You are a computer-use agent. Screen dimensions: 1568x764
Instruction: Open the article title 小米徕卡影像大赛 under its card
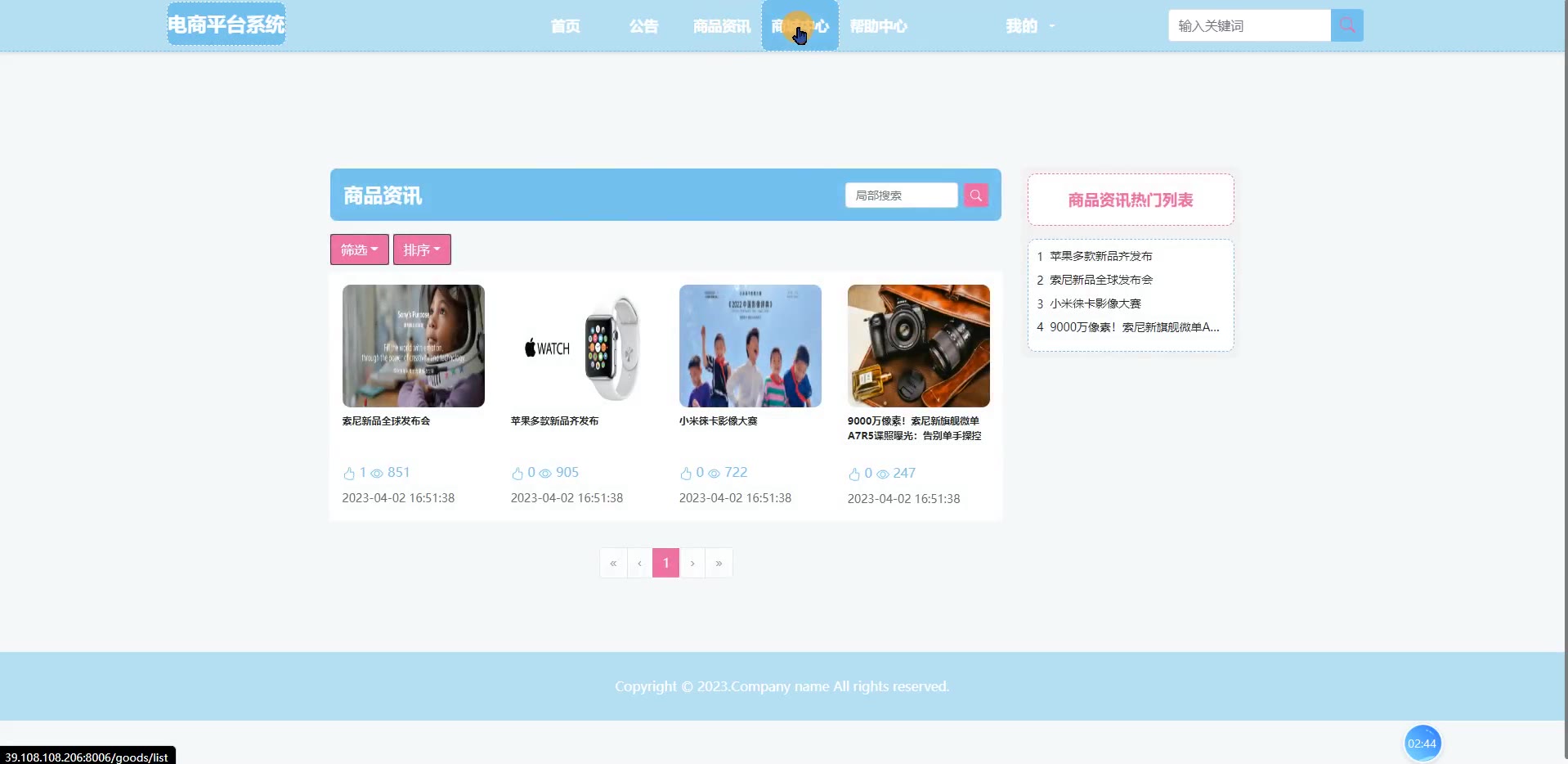(718, 421)
